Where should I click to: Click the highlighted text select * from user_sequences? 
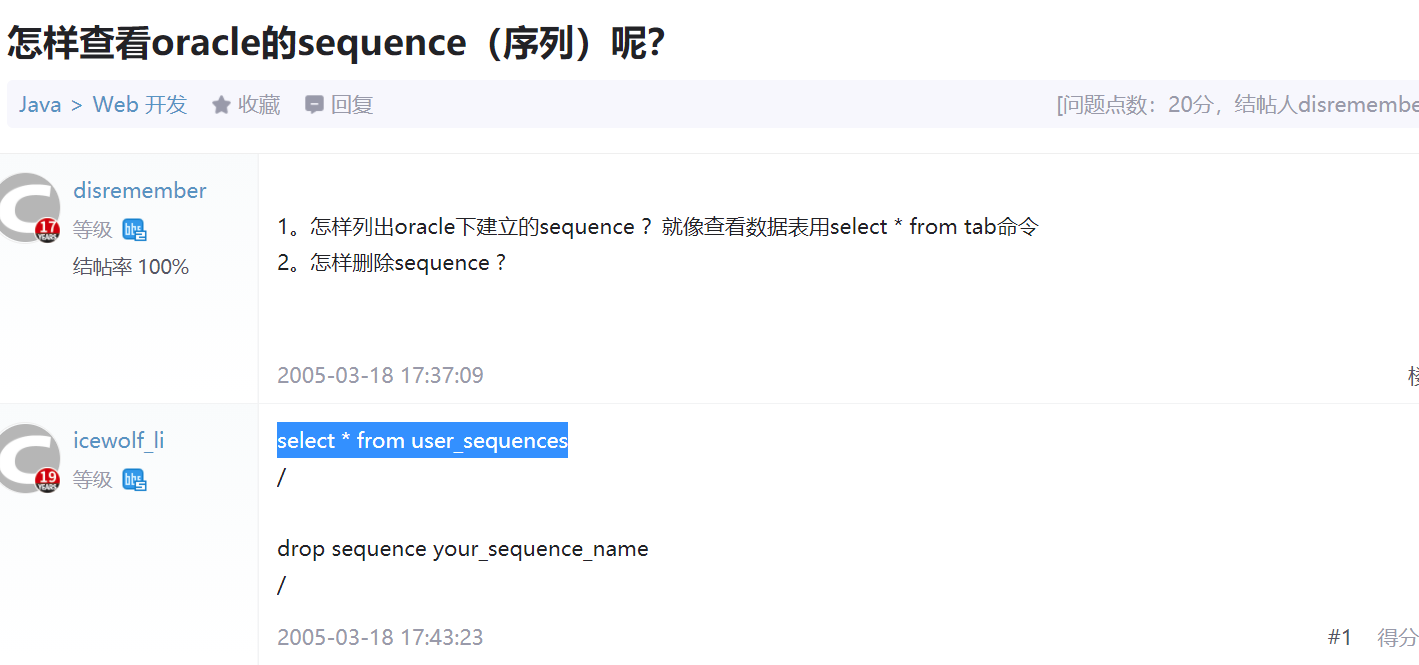422,440
